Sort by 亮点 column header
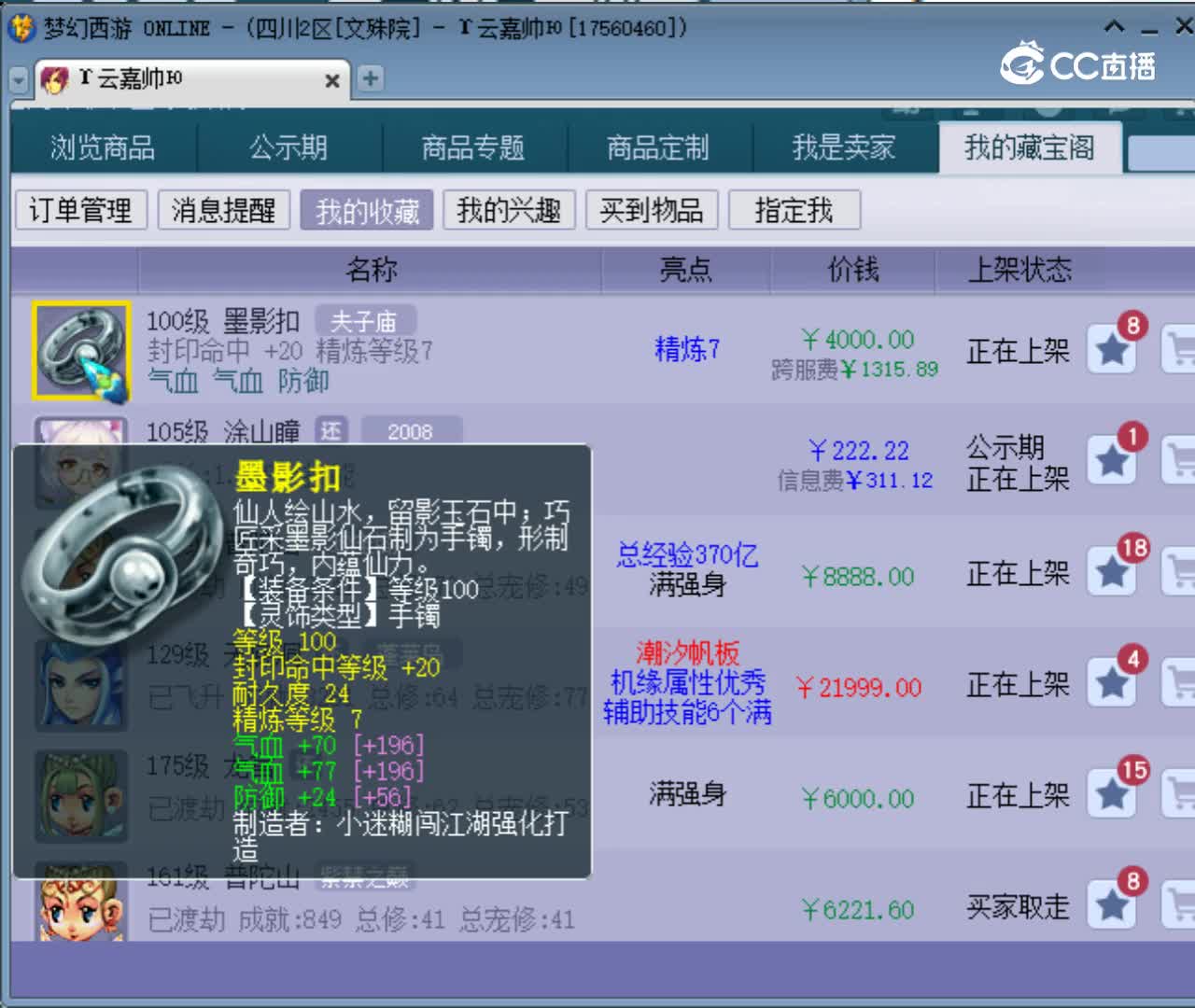 [686, 271]
